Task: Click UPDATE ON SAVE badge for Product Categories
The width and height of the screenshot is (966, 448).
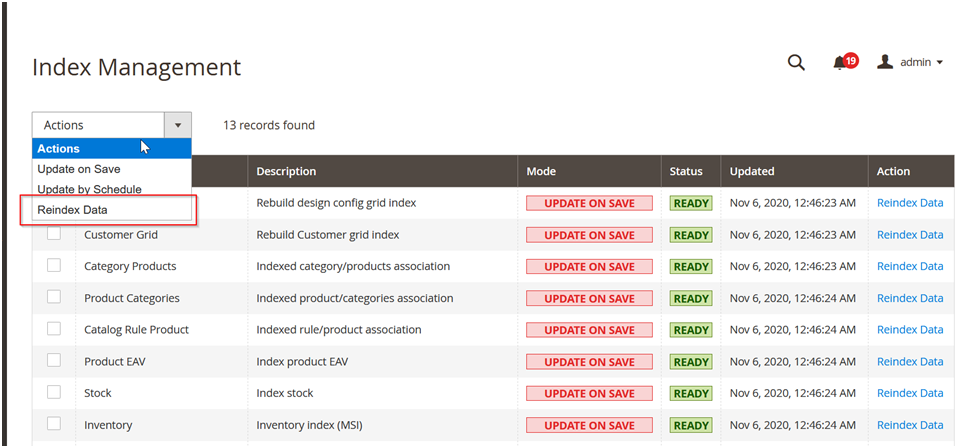Action: (589, 298)
